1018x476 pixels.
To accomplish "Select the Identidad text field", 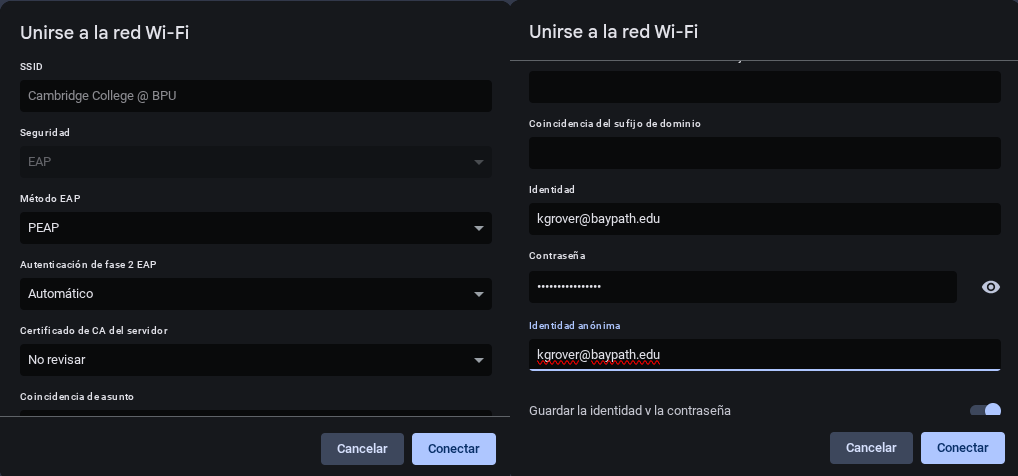I will pyautogui.click(x=764, y=219).
